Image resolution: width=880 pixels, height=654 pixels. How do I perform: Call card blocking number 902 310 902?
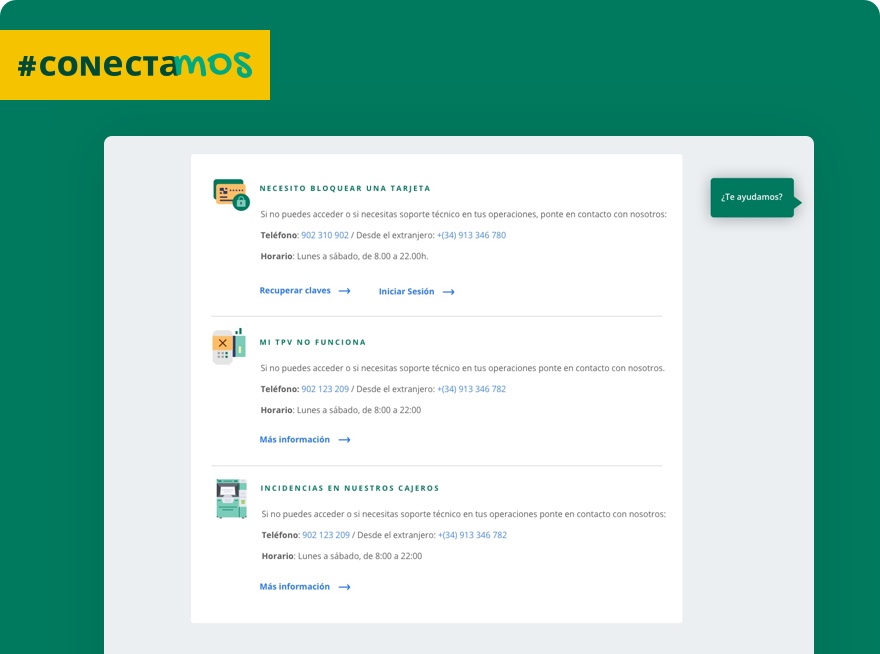point(325,236)
